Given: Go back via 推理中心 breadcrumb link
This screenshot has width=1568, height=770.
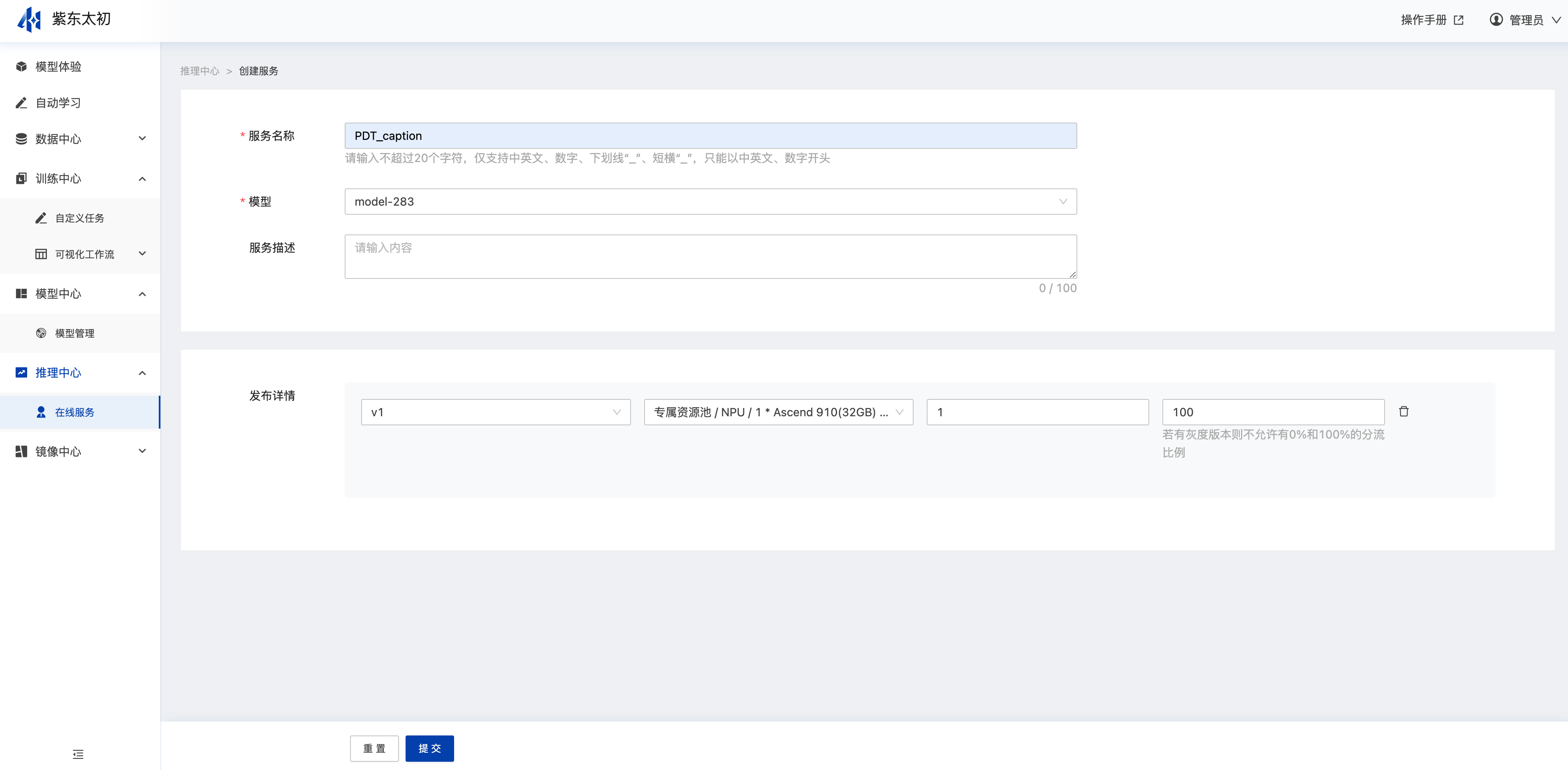Looking at the screenshot, I should 199,71.
